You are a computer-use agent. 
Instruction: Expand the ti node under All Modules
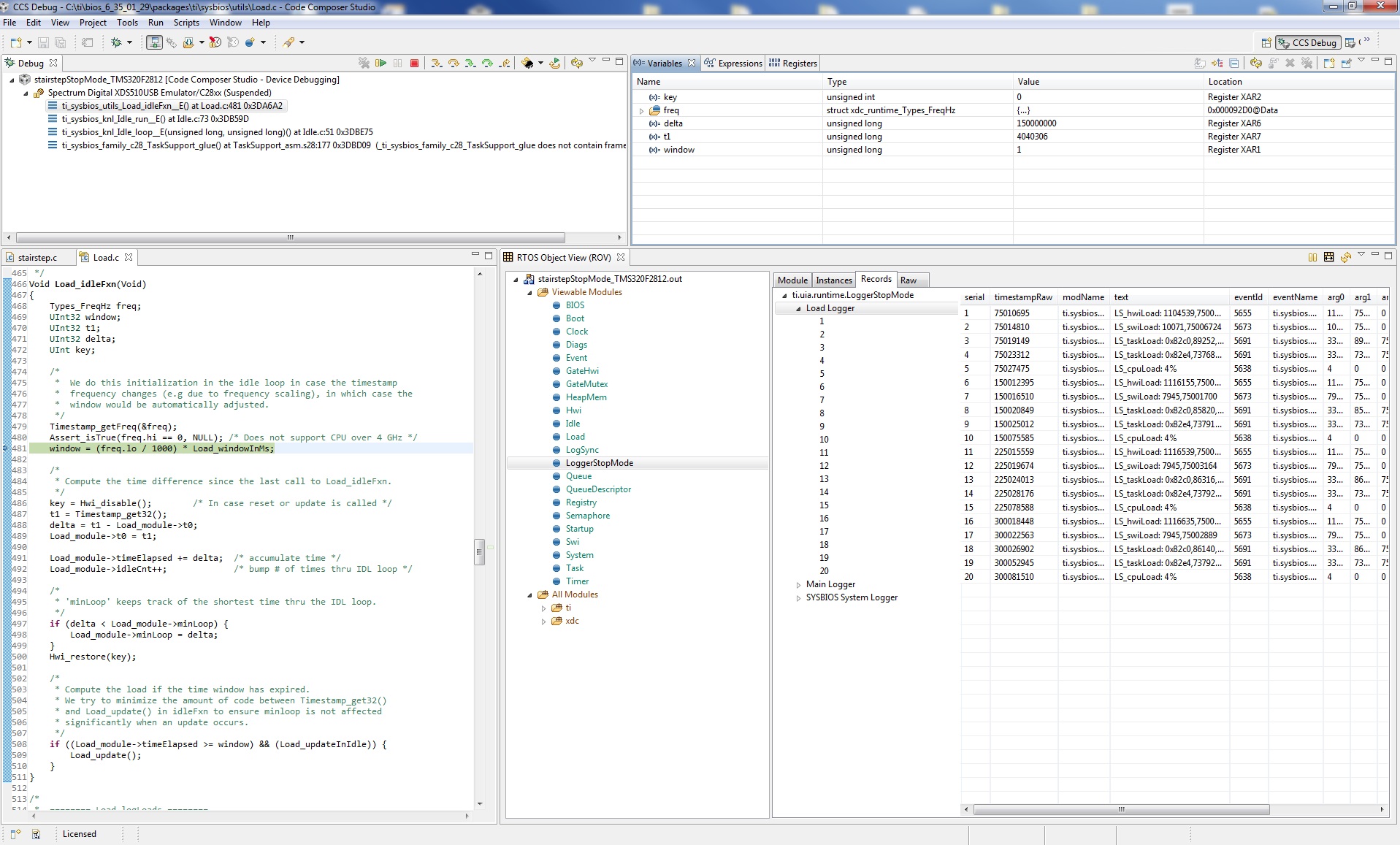click(543, 608)
